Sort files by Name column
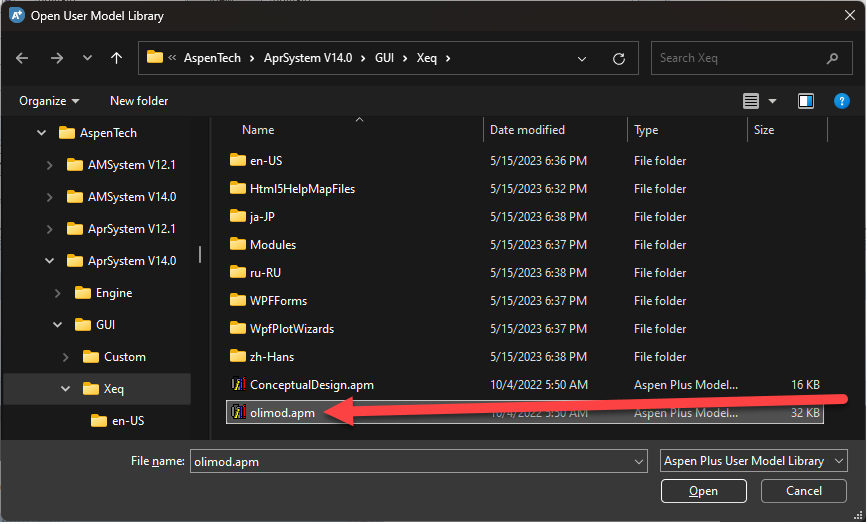Image resolution: width=867 pixels, height=524 pixels. pos(258,130)
